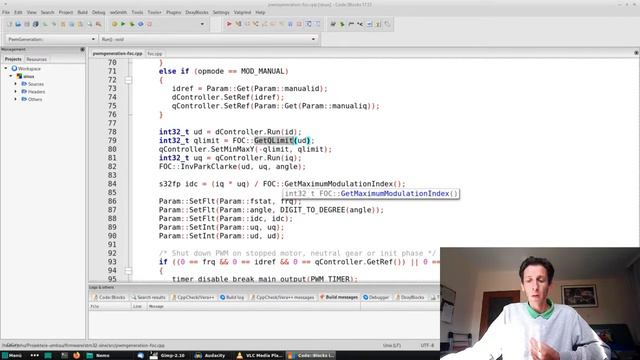This screenshot has width=640, height=360.
Task: Click the Undo toolbar icon
Action: 45,24
